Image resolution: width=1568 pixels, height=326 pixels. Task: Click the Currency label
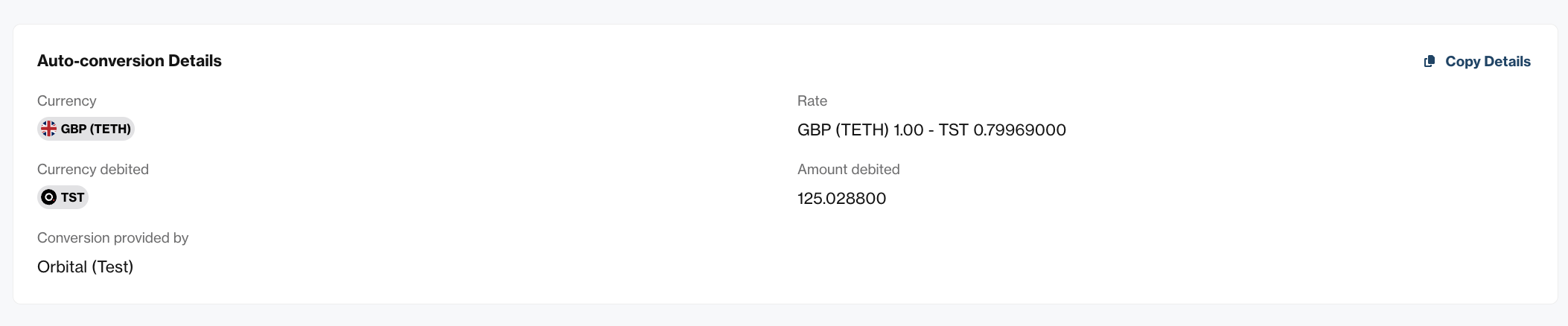click(x=66, y=101)
